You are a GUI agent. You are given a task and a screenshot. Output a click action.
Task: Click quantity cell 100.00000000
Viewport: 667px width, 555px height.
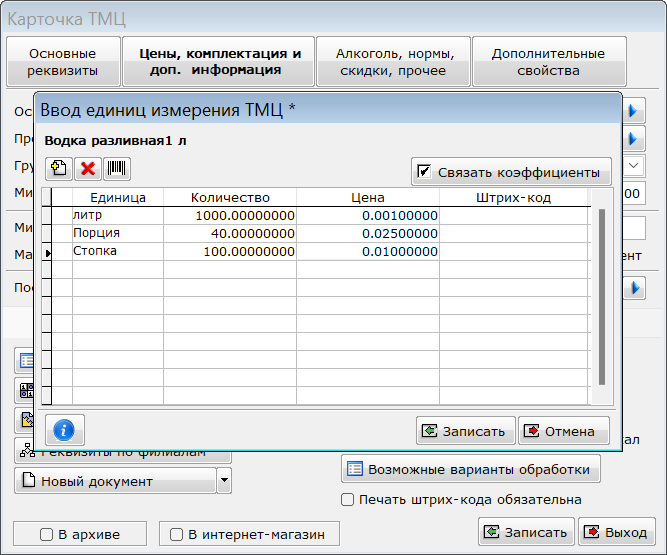pos(230,251)
